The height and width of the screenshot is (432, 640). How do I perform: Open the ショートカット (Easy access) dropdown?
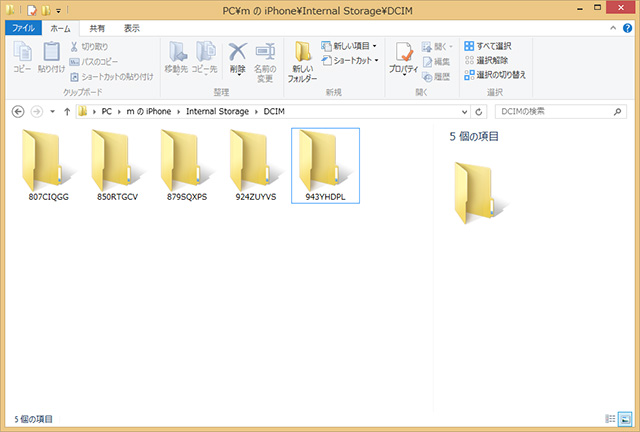(x=350, y=60)
